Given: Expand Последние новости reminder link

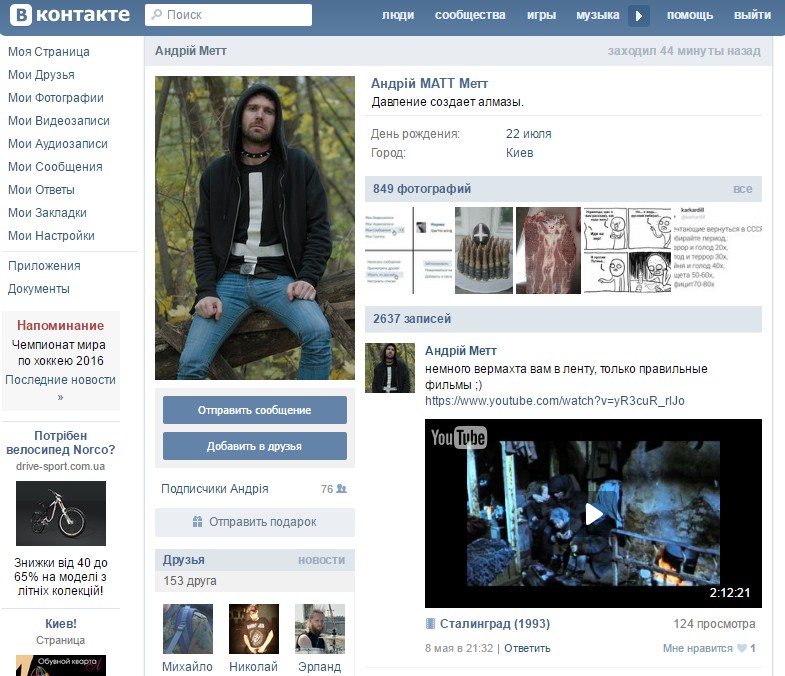Looking at the screenshot, I should click(x=60, y=388).
